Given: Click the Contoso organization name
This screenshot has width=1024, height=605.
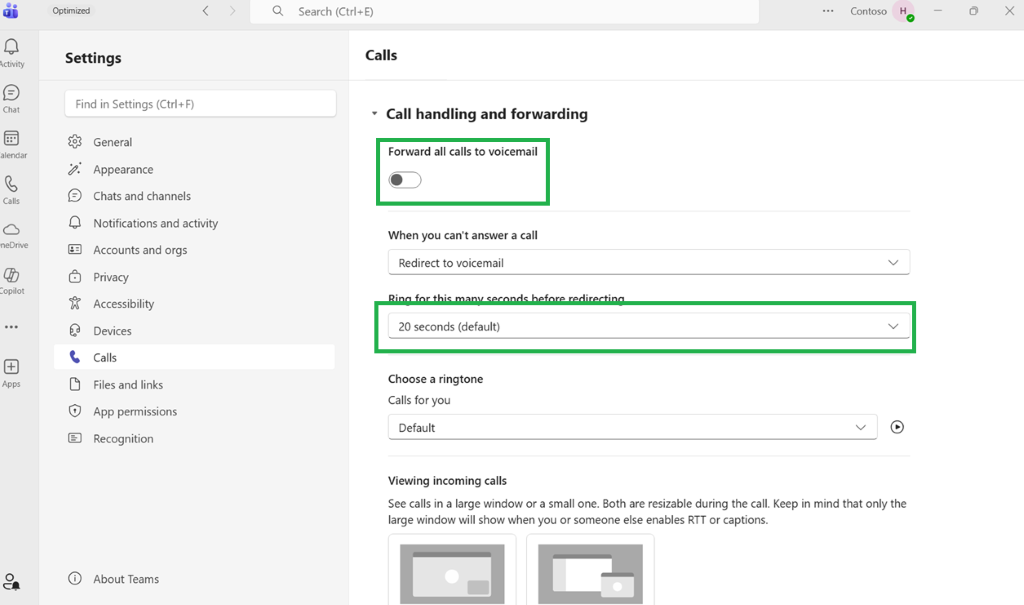Looking at the screenshot, I should pos(868,11).
